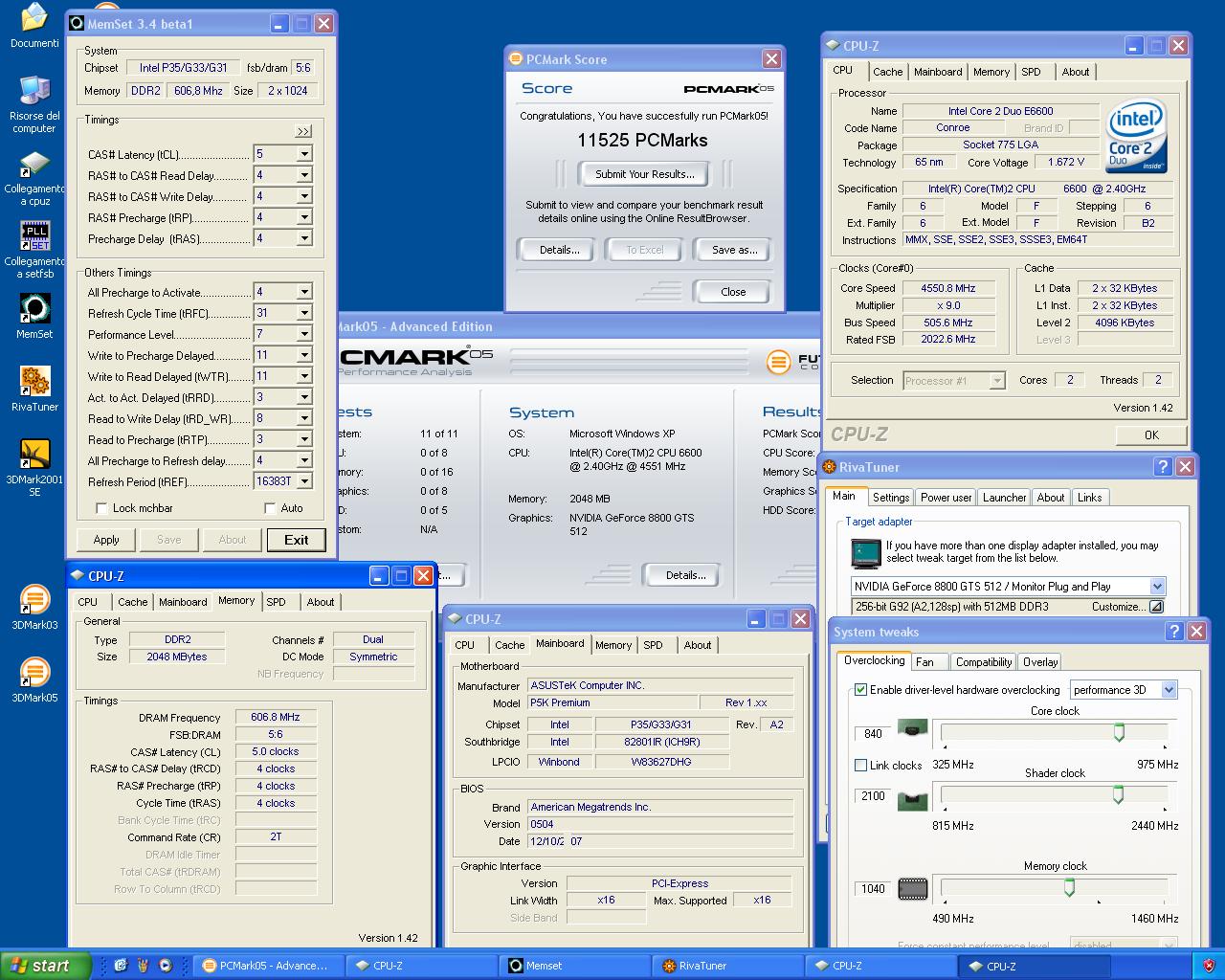
Task: Open Refresh Cycle Time (tRFC) dropdown
Action: point(304,313)
